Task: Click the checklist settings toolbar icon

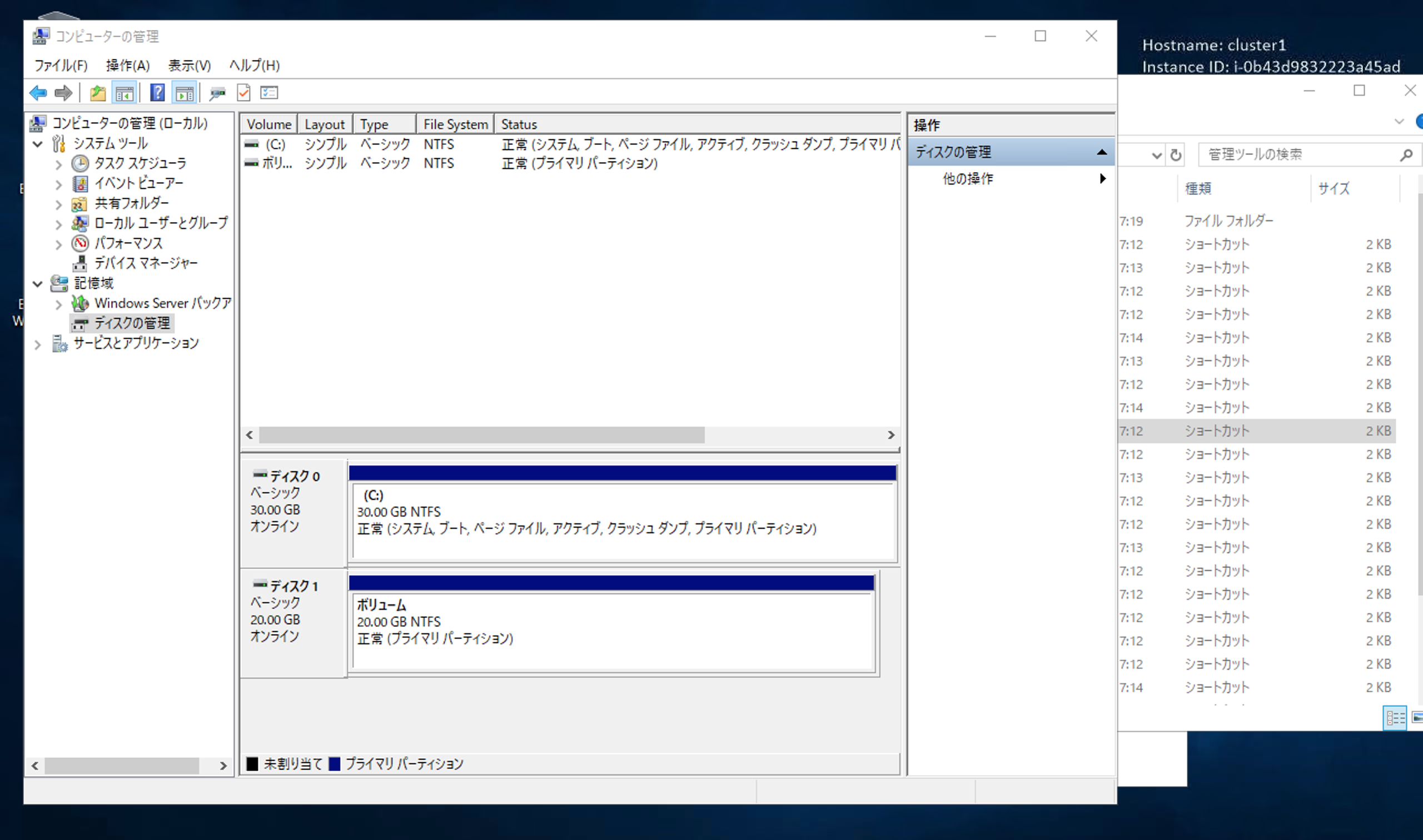Action: [x=269, y=92]
